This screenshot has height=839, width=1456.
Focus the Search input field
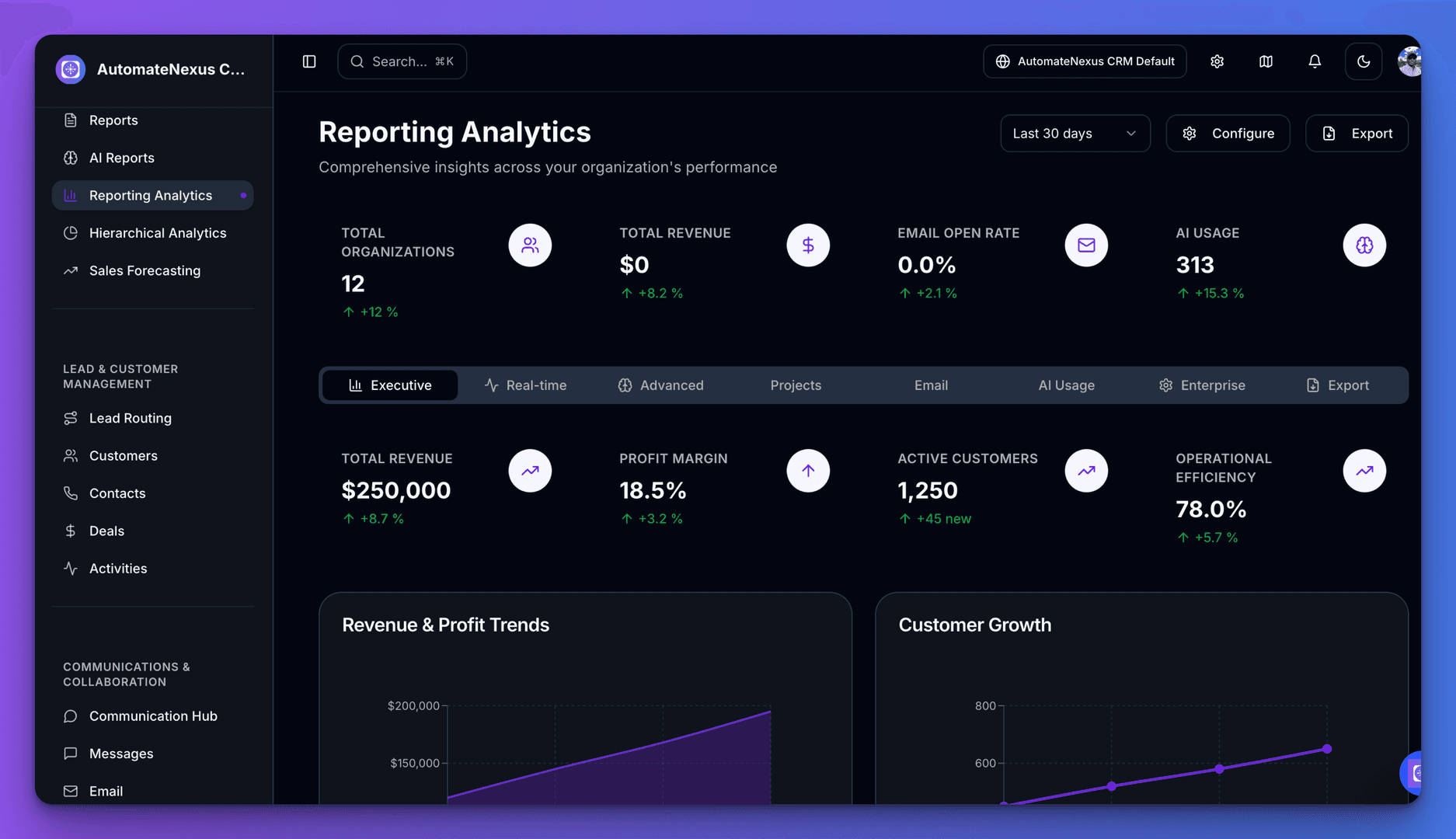click(402, 61)
